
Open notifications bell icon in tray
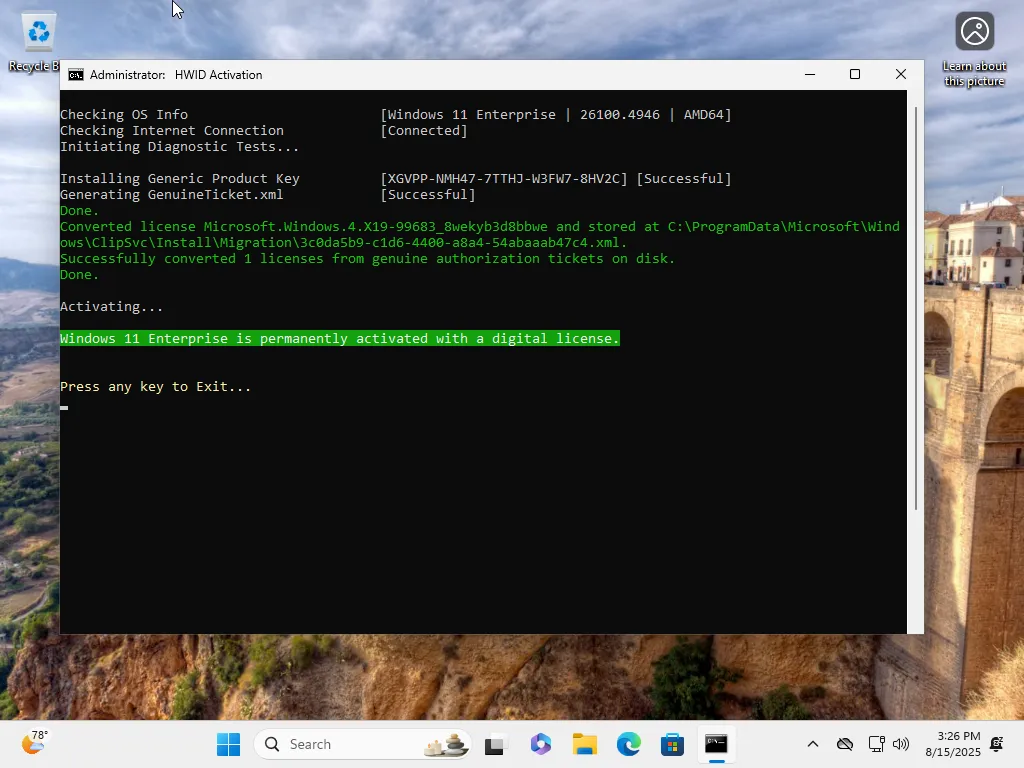click(x=997, y=744)
